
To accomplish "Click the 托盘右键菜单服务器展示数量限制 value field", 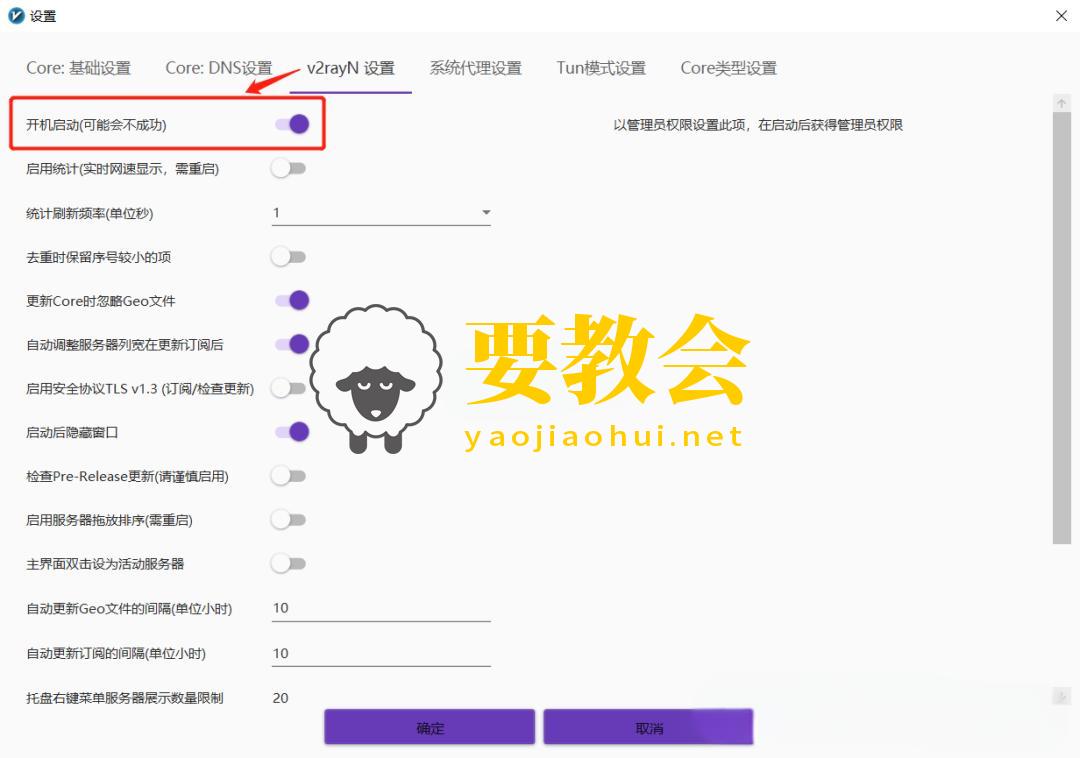I will [x=381, y=698].
